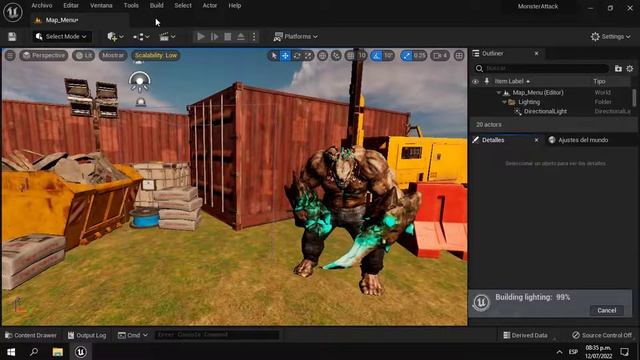Sort by Tipo column
The width and height of the screenshot is (640, 360).
pos(600,81)
